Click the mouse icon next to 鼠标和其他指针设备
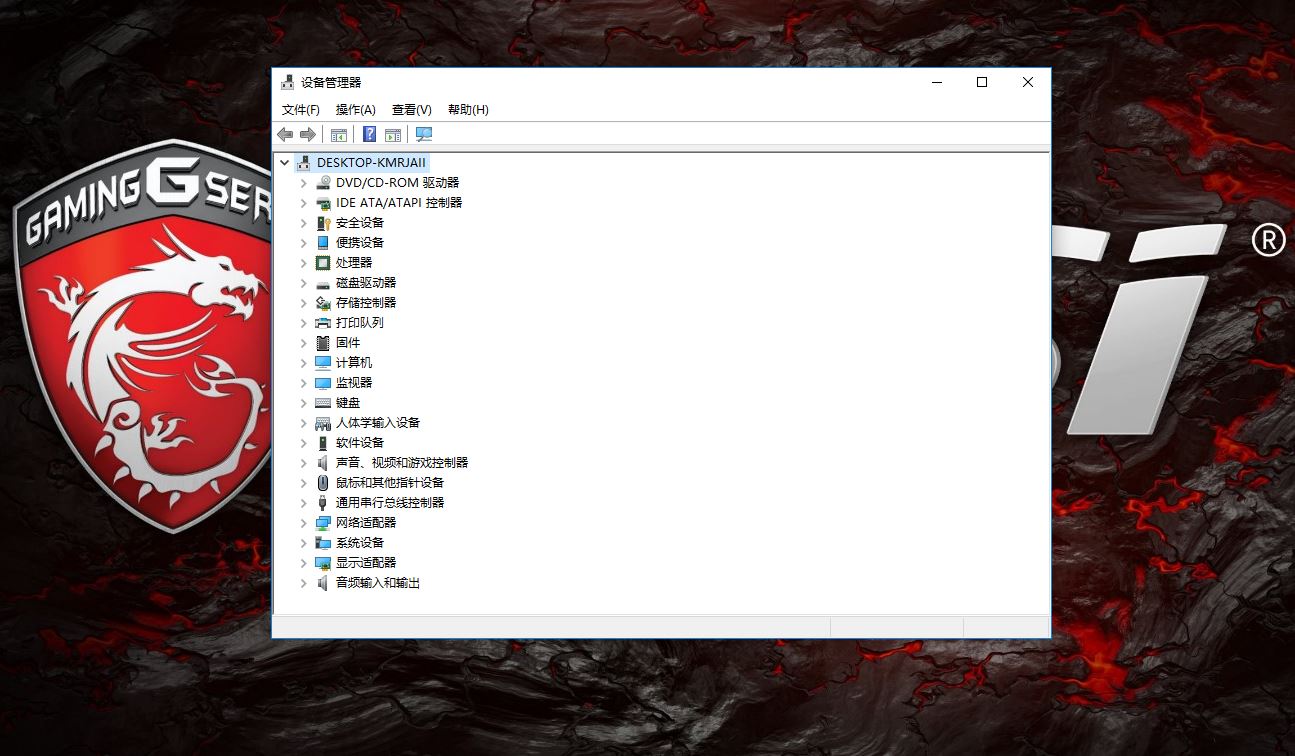The height and width of the screenshot is (756, 1295). click(x=323, y=482)
